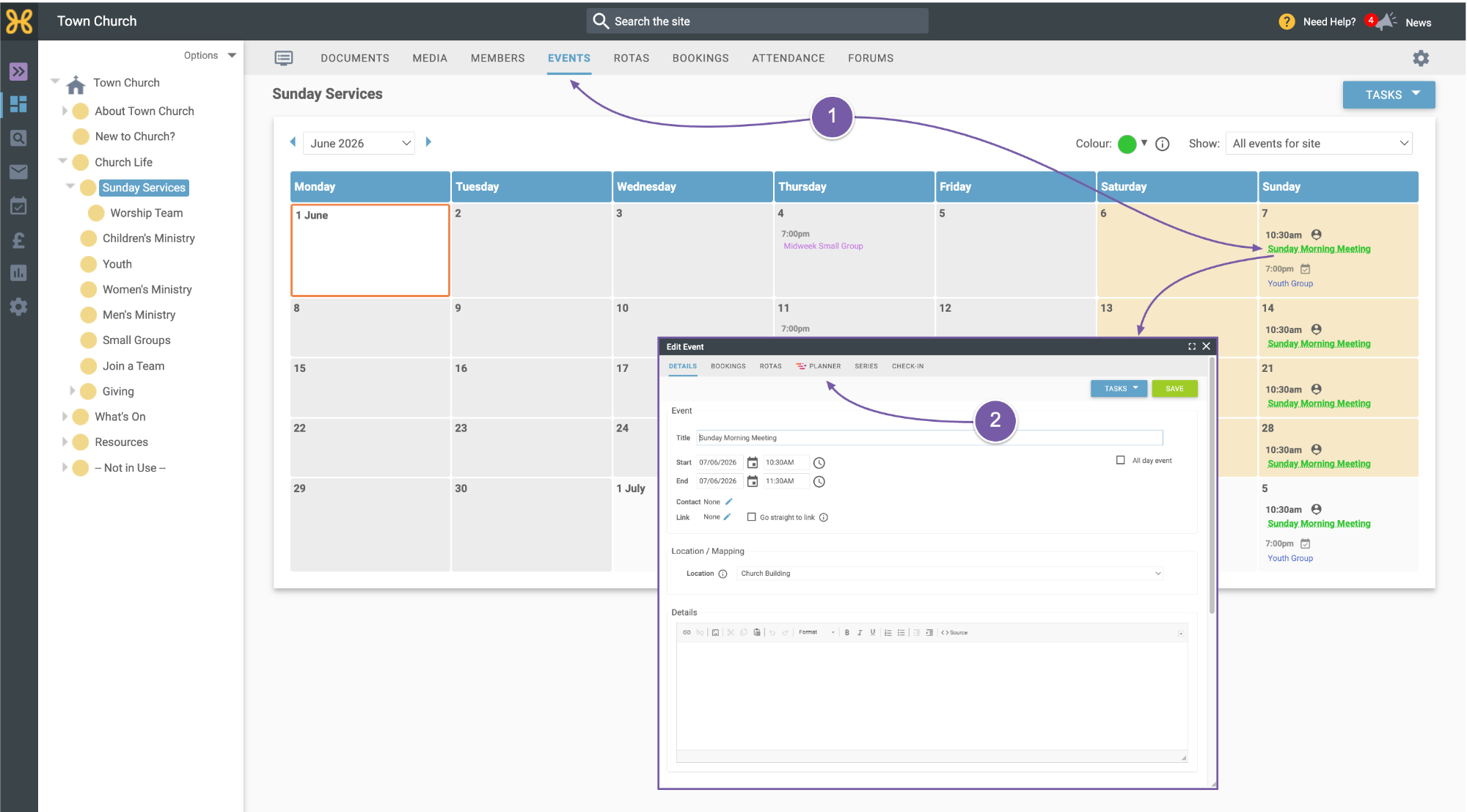The image size is (1467, 812).
Task: Open the All events for site dropdown
Action: [1318, 144]
